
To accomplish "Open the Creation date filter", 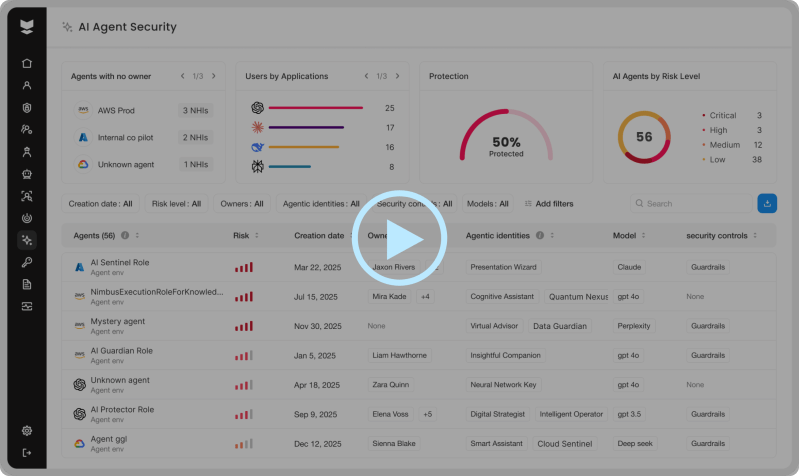I will (x=100, y=203).
